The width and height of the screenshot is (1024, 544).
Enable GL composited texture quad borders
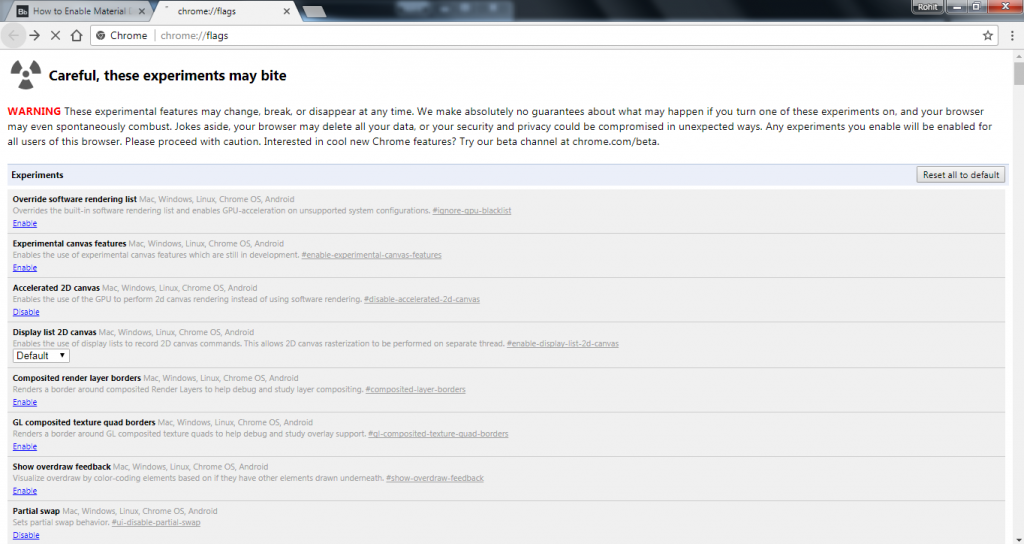pyautogui.click(x=25, y=447)
